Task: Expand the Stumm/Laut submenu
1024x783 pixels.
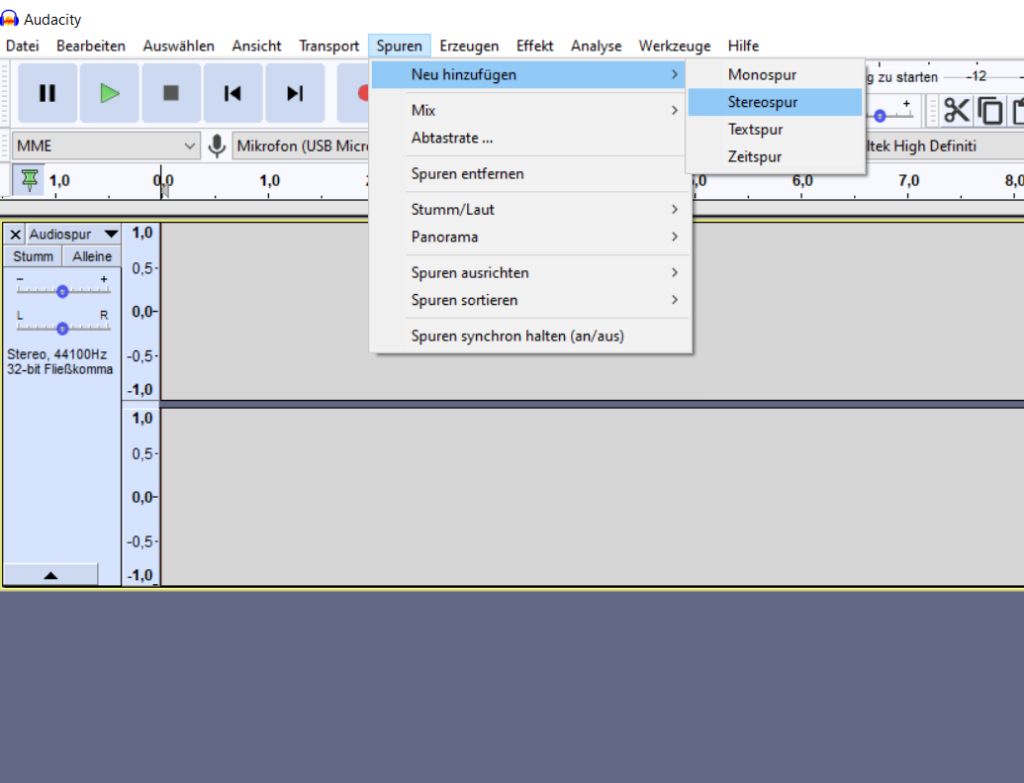Action: [x=530, y=210]
